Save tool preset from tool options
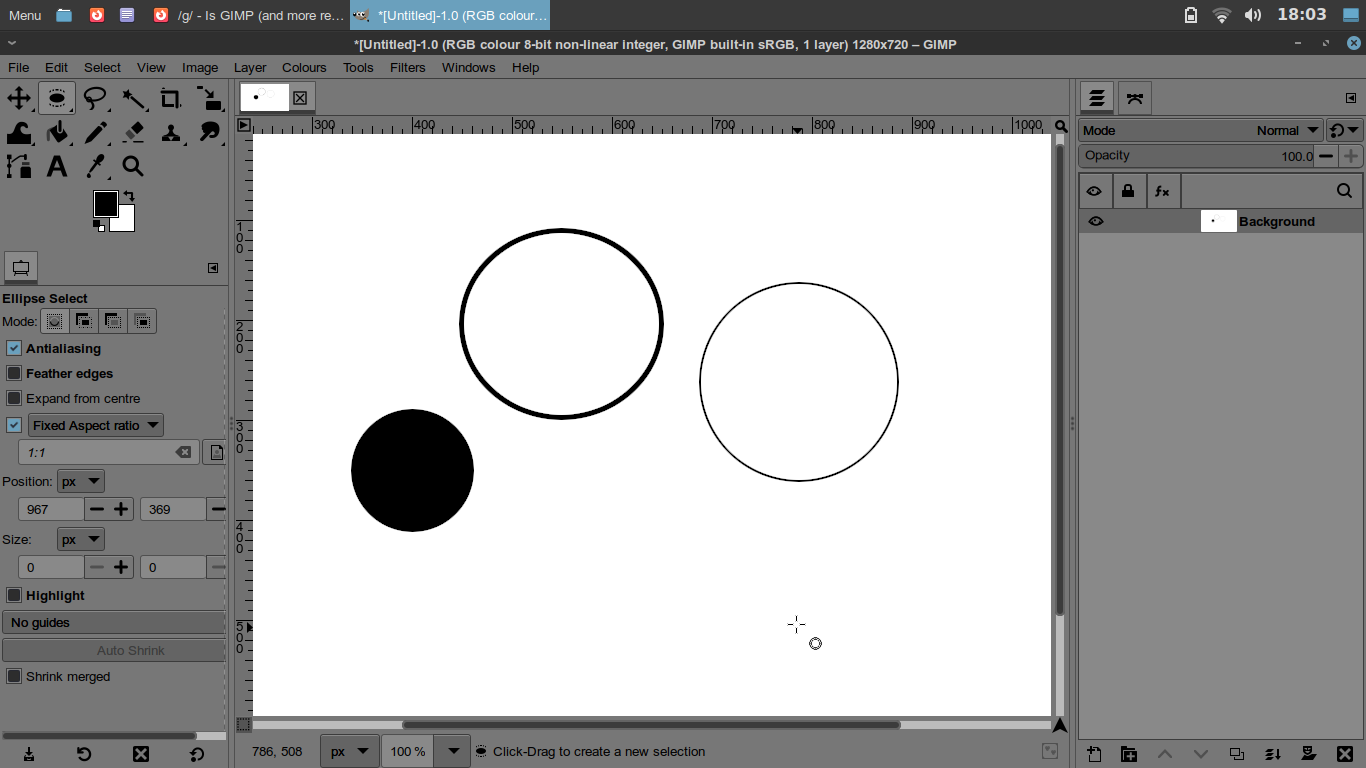This screenshot has height=768, width=1366. pyautogui.click(x=29, y=754)
